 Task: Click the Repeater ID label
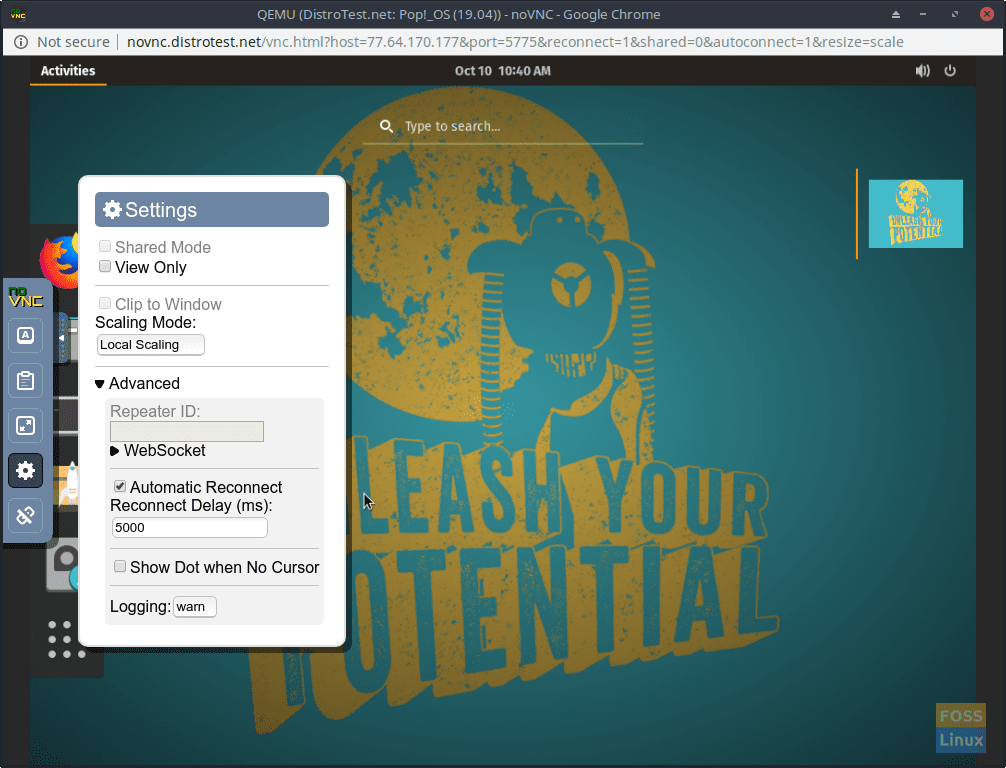point(155,411)
